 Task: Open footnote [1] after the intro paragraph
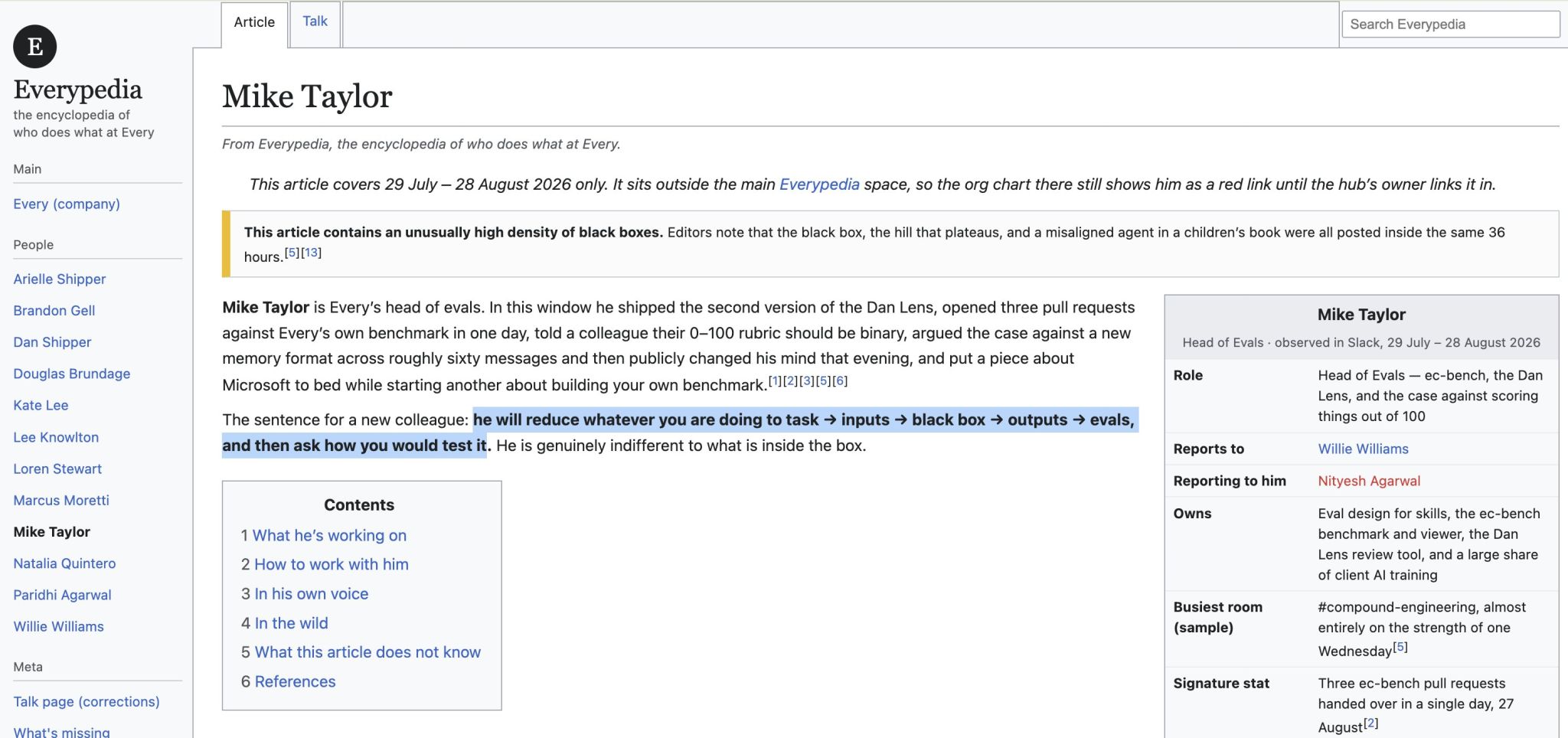pos(775,380)
